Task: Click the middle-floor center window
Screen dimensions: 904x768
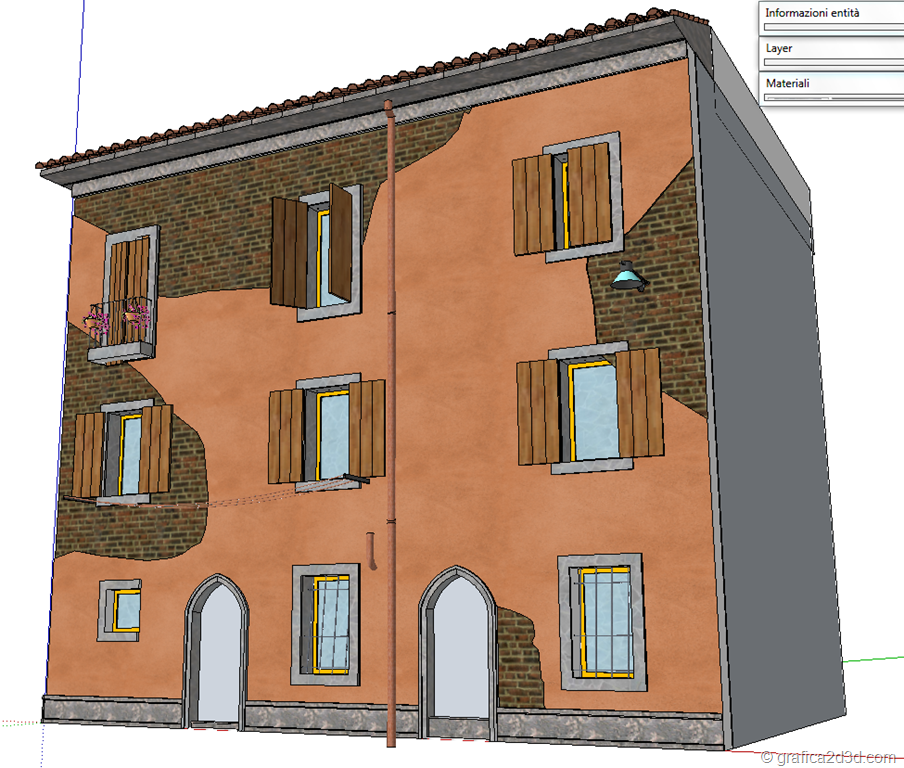Action: pos(328,437)
